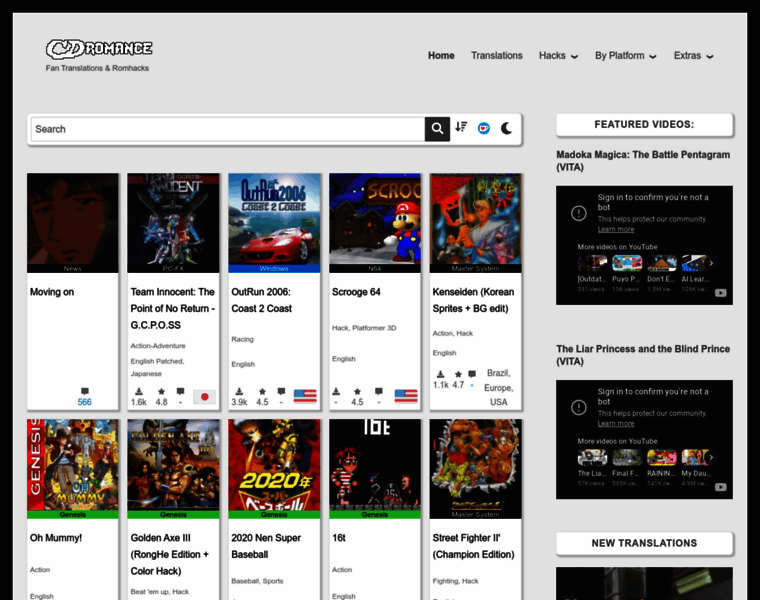Viewport: 760px width, 600px height.
Task: Open the 16t game title
Action: click(339, 538)
